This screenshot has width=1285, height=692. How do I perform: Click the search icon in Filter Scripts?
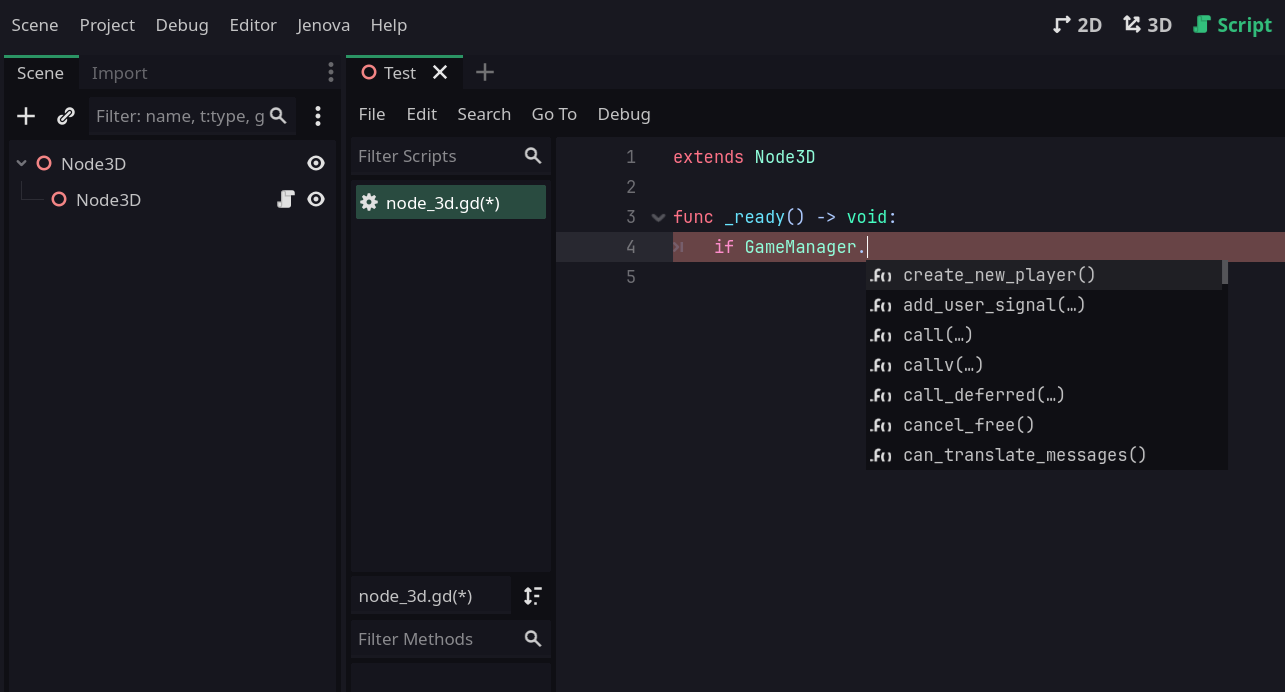533,156
